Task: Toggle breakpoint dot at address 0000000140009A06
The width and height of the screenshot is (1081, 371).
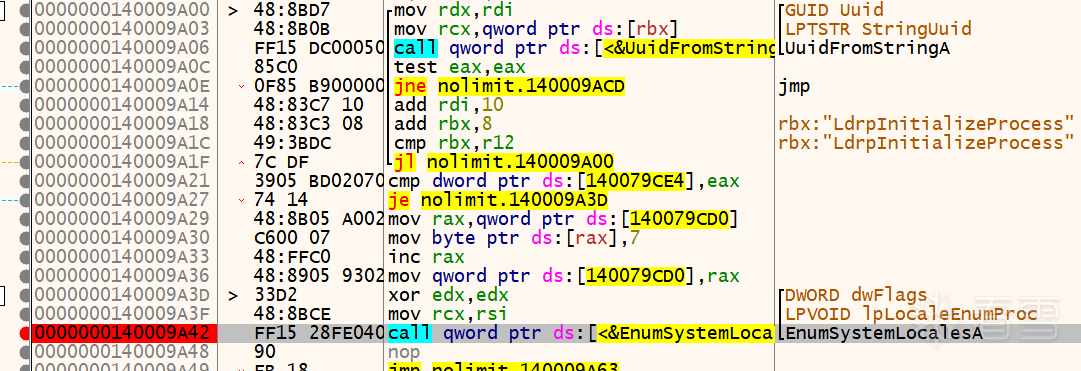Action: (26, 48)
